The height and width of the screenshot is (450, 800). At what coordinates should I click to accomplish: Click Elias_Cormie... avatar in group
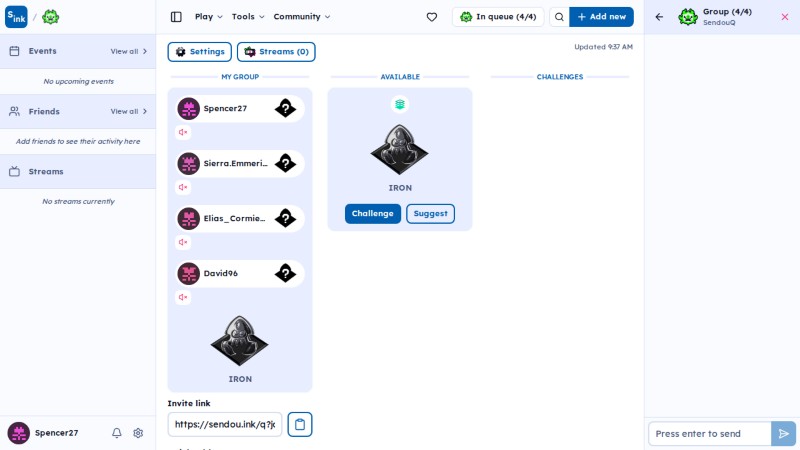[x=188, y=219]
